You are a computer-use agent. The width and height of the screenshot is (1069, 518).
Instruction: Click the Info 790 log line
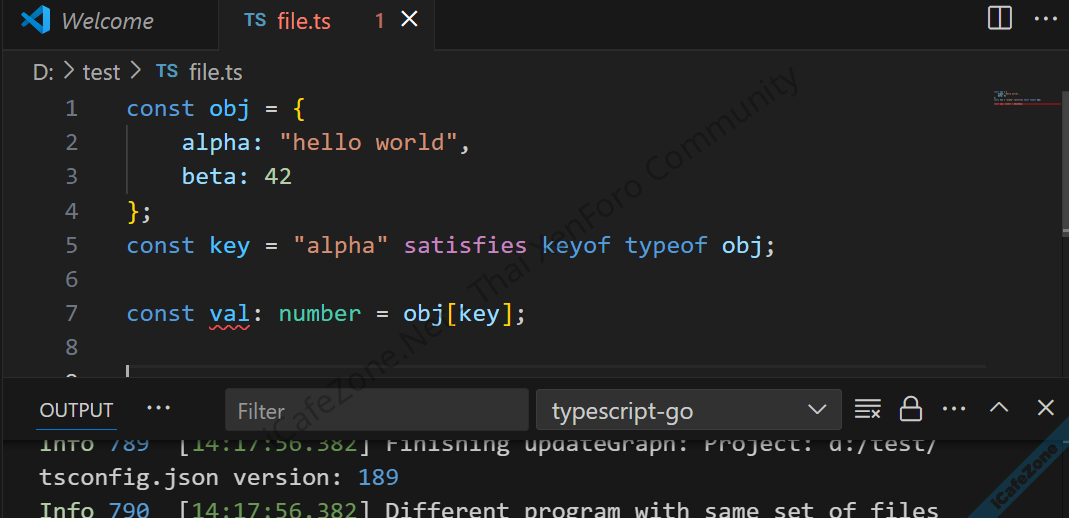pos(489,510)
